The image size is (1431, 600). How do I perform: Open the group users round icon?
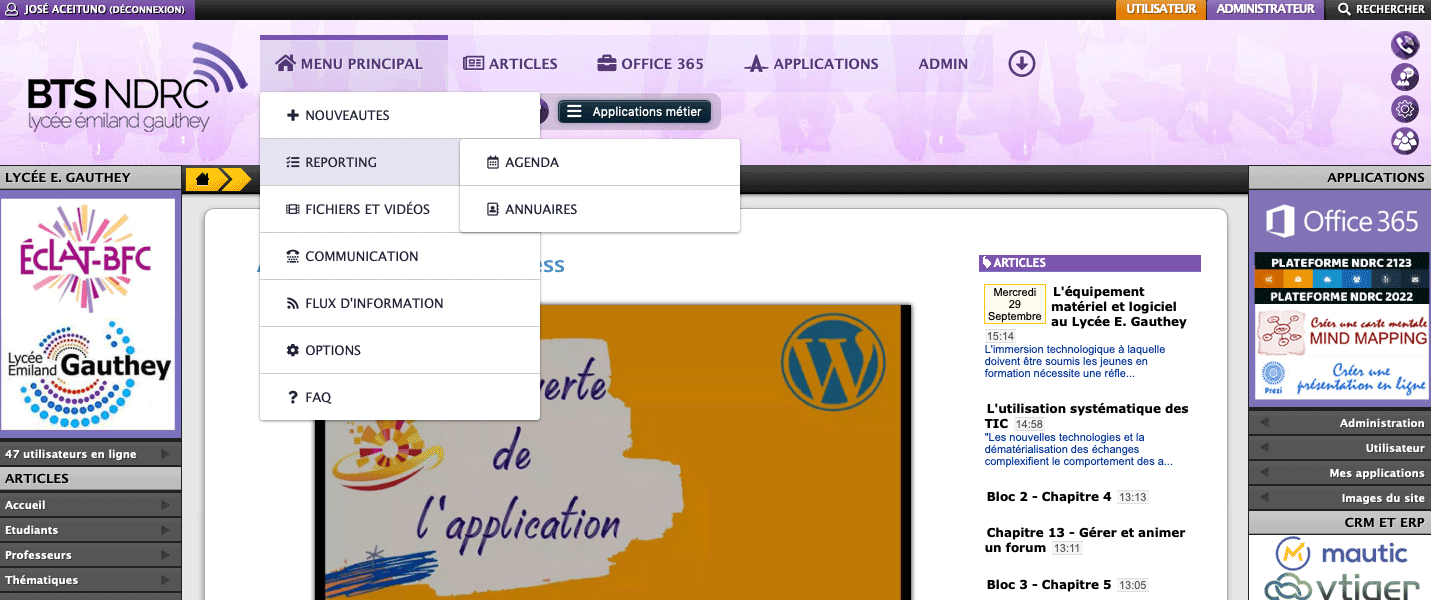pos(1405,141)
